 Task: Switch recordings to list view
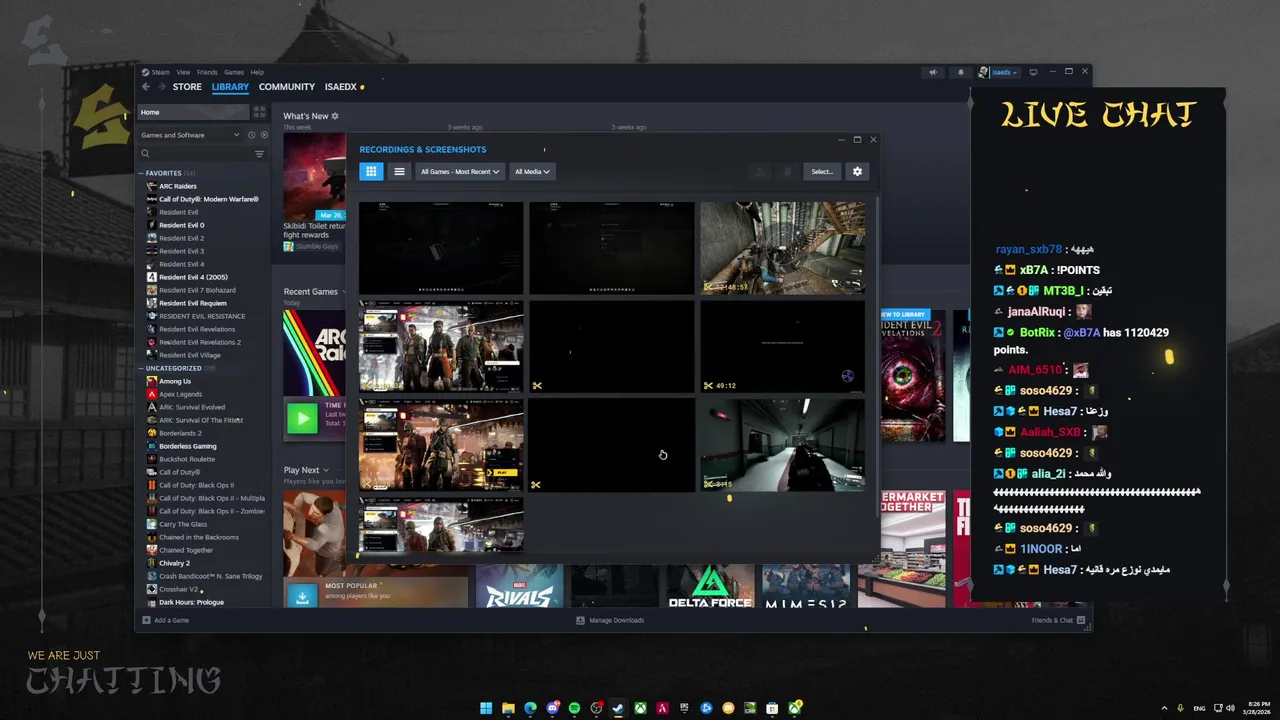pyautogui.click(x=399, y=171)
